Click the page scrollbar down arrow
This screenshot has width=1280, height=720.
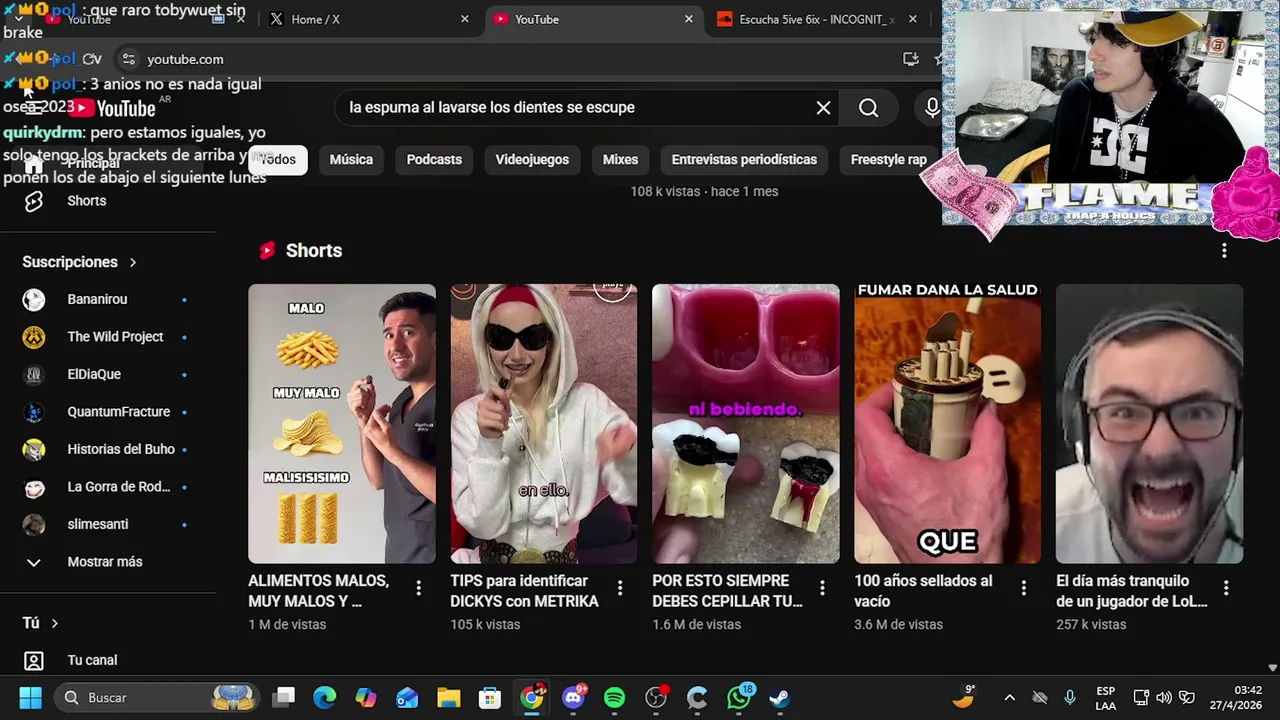1272,668
